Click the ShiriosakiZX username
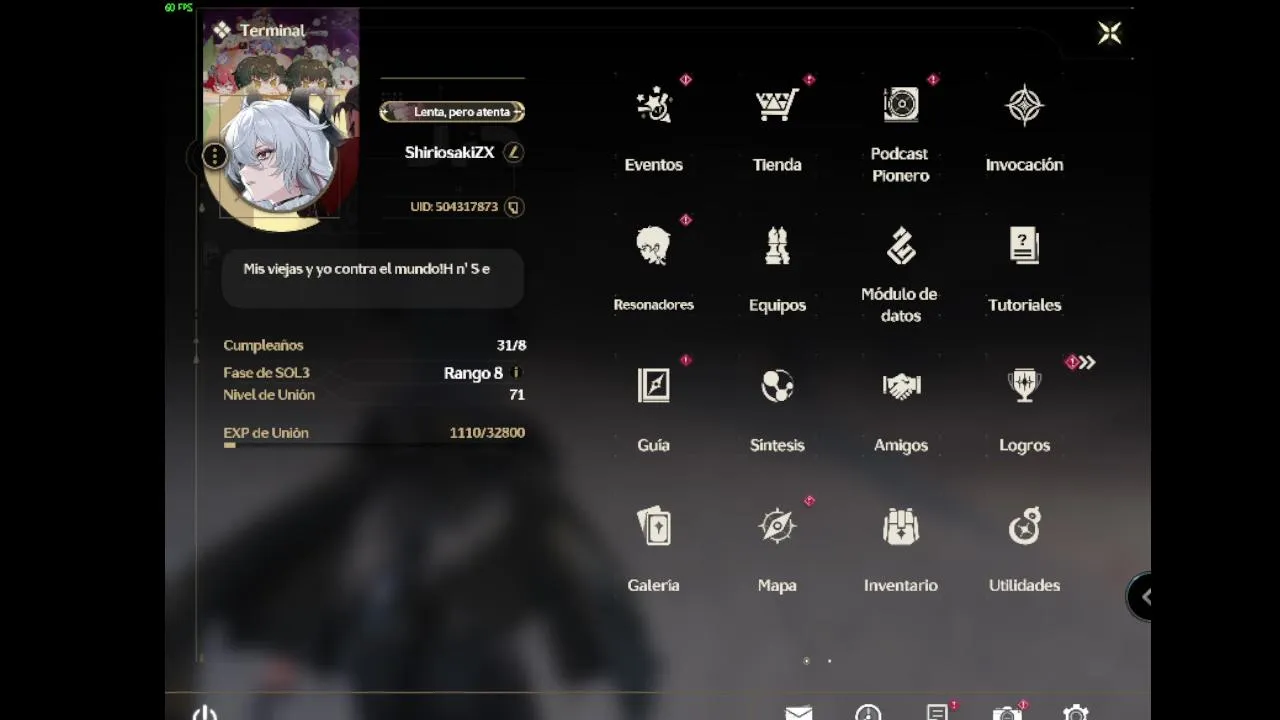This screenshot has width=1280, height=720. click(x=450, y=152)
